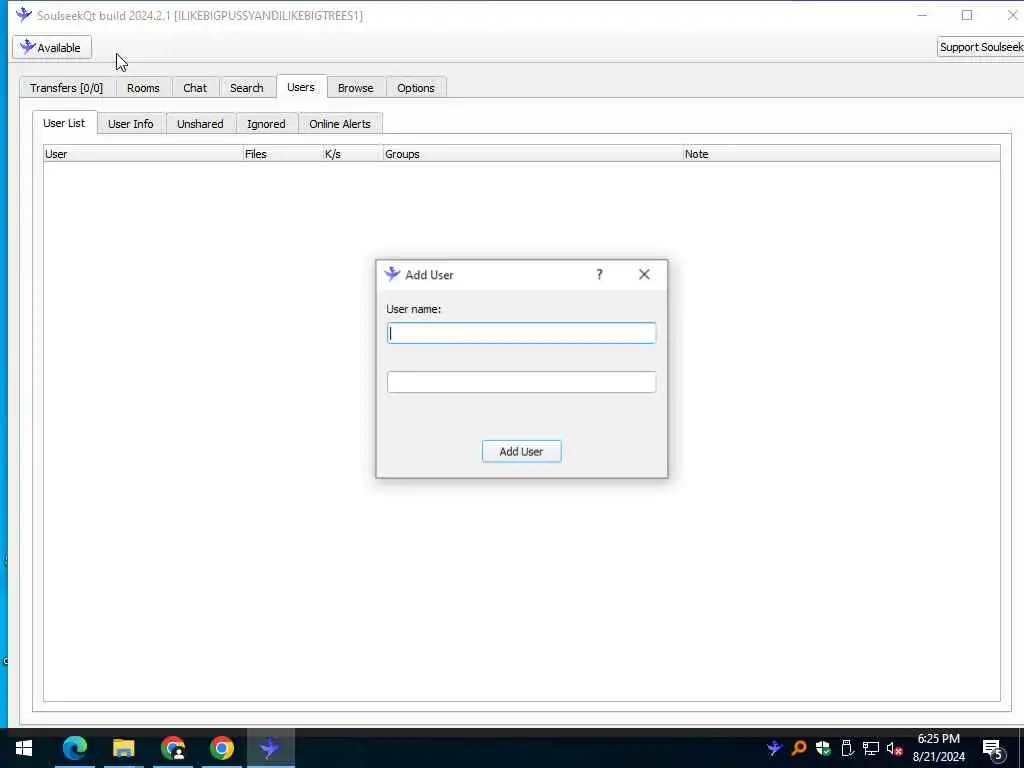Click the Support Soulseek button

point(980,47)
